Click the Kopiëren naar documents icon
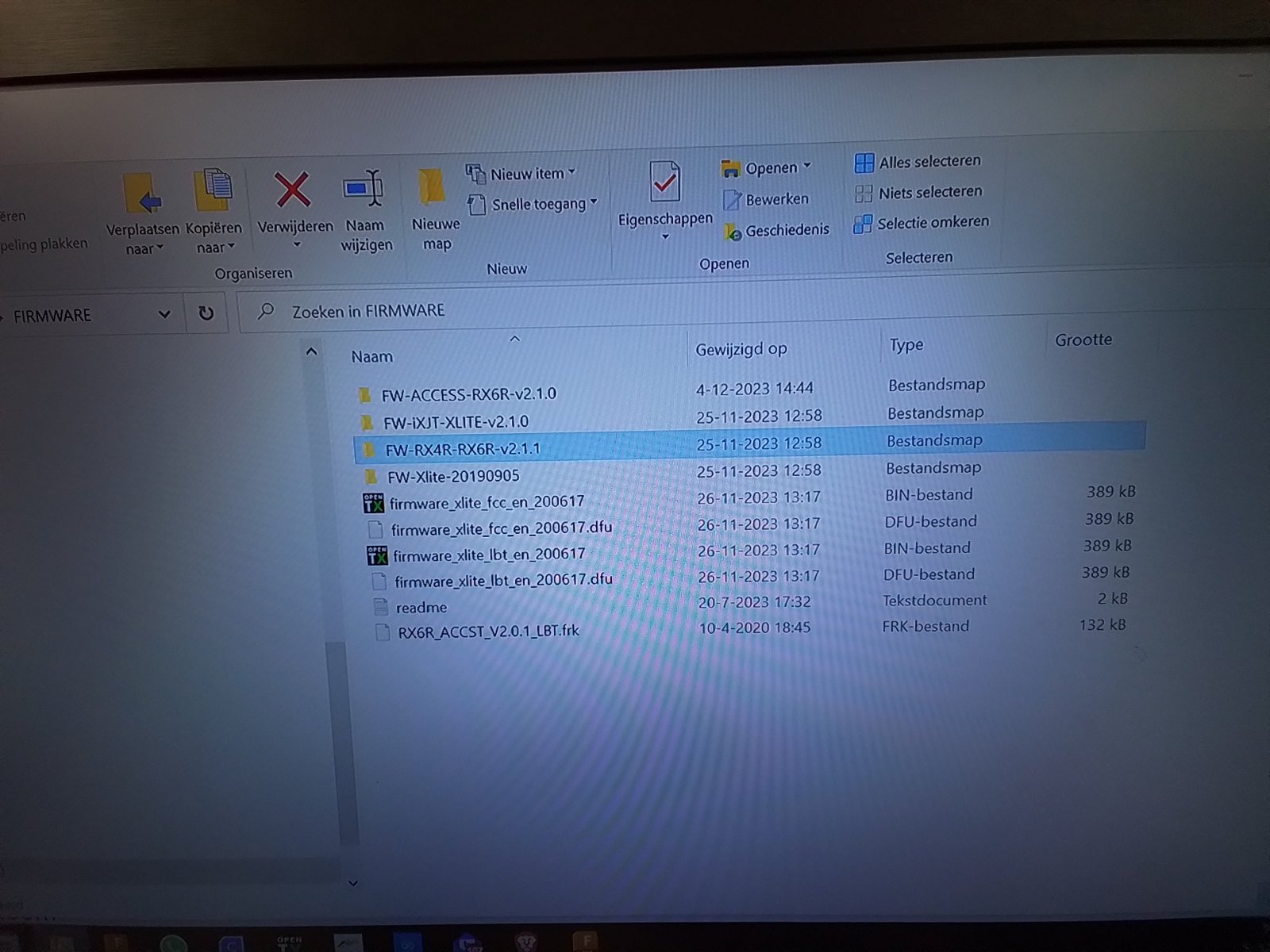Image resolution: width=1270 pixels, height=952 pixels. pyautogui.click(x=213, y=190)
